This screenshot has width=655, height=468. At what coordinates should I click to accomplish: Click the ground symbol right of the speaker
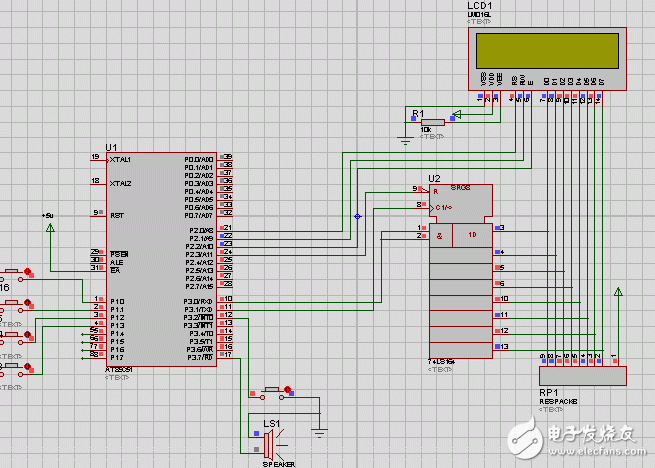tap(320, 431)
